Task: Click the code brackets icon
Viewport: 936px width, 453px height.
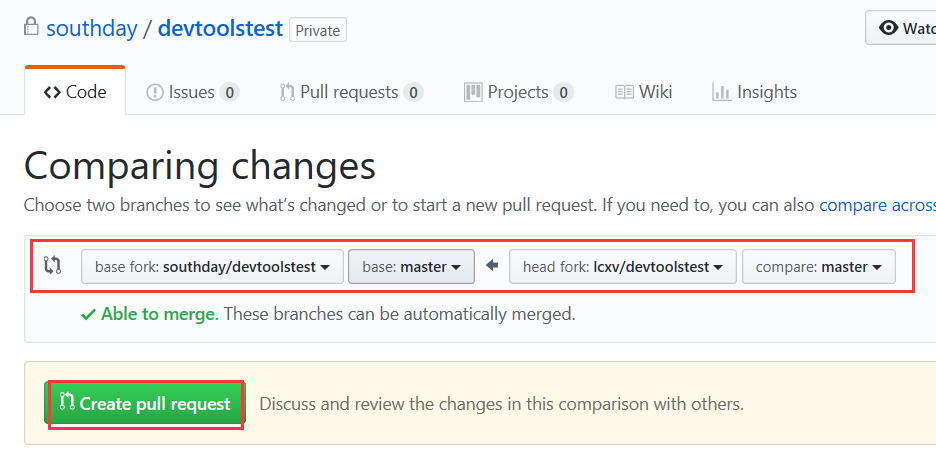Action: 52,93
